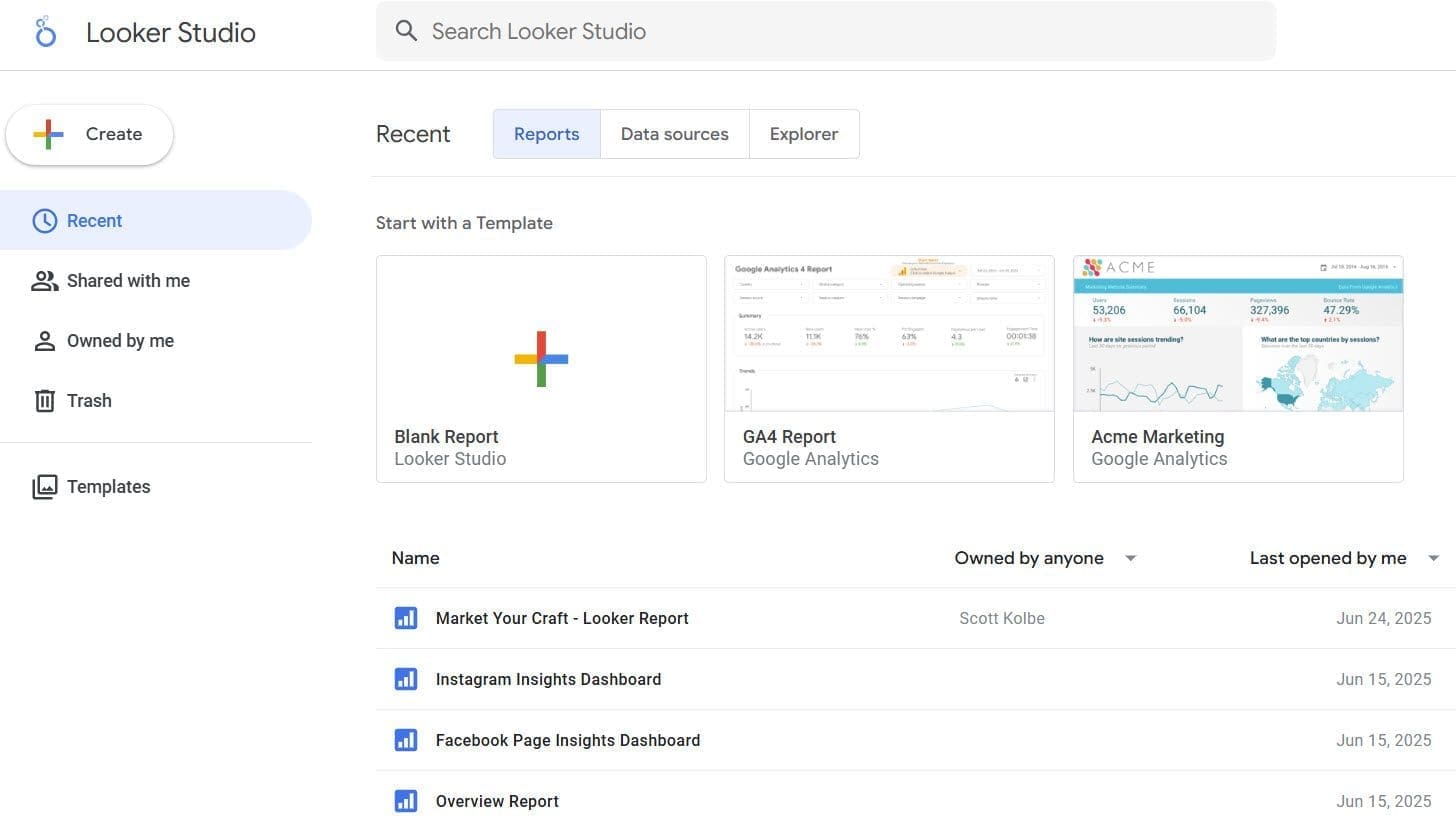
Task: Click the Market Your Craft report icon
Action: click(406, 618)
